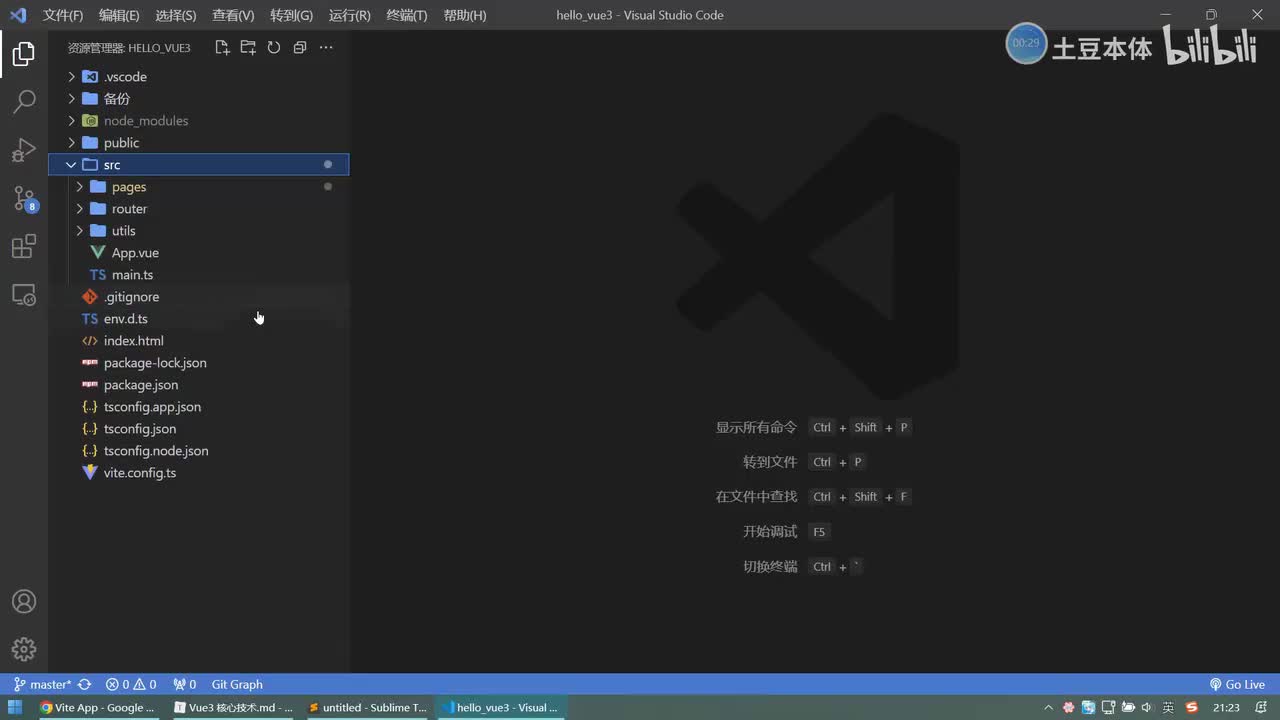Open the Windows Start menu
Viewport: 1280px width, 720px height.
point(15,708)
